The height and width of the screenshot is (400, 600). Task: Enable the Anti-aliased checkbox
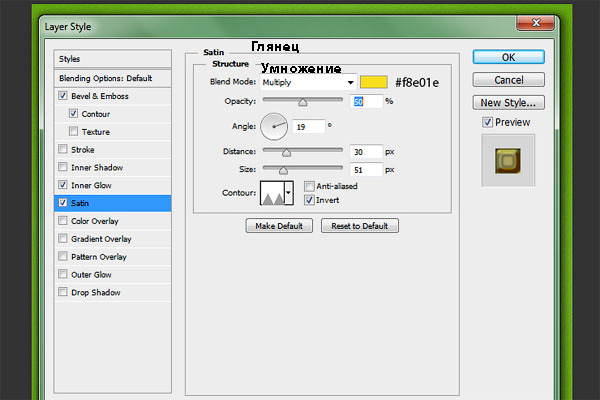[x=309, y=186]
